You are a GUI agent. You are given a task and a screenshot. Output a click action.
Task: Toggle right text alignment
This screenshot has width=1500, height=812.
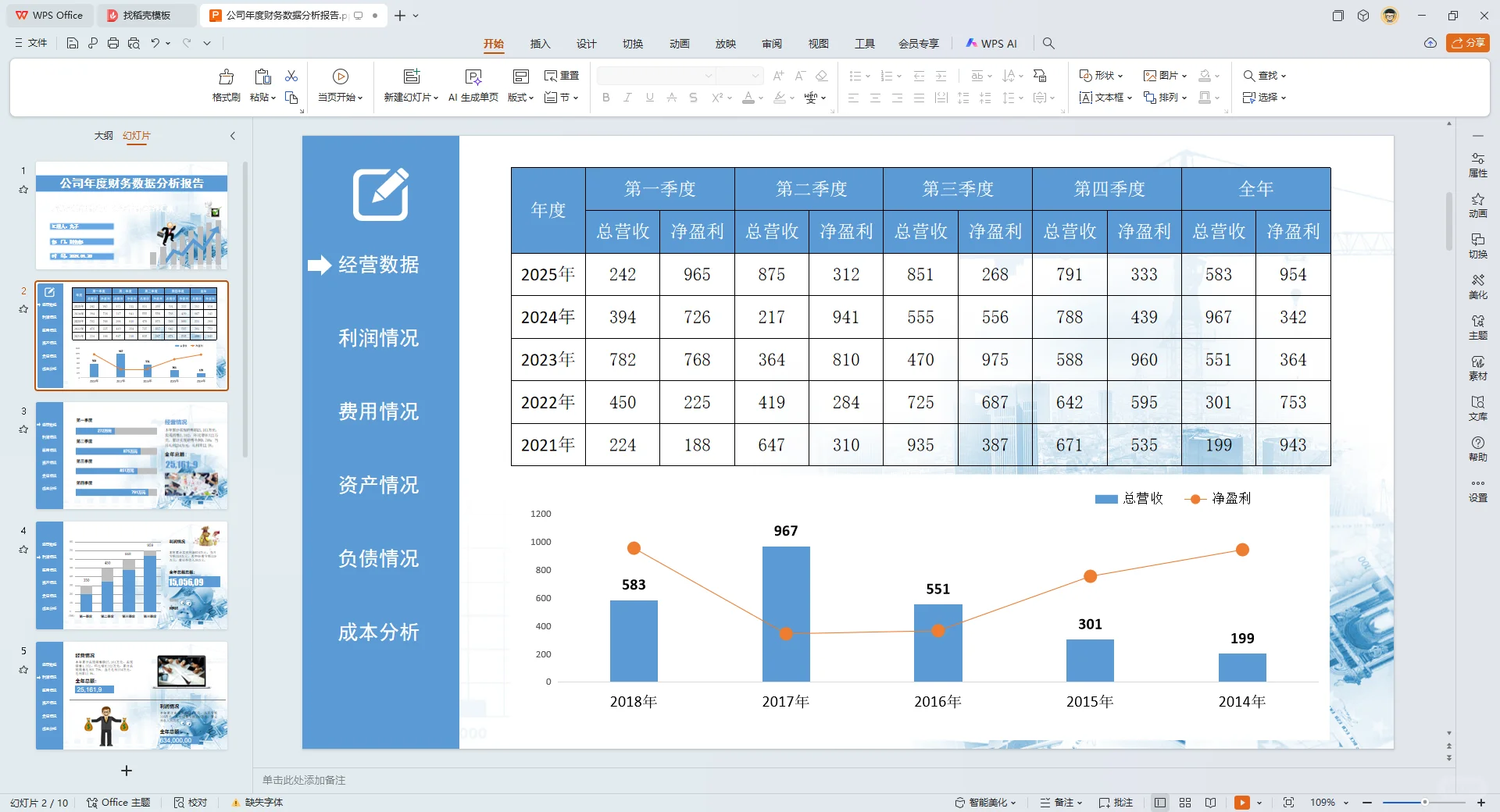(x=897, y=98)
